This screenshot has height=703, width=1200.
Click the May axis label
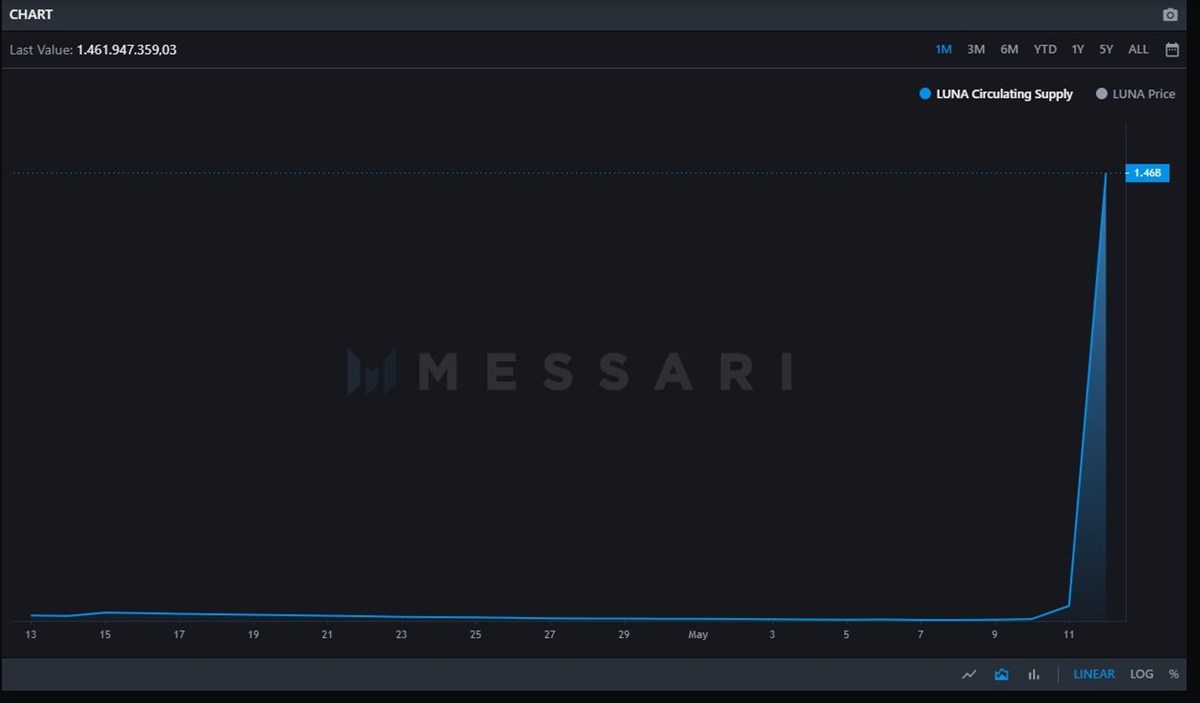698,635
